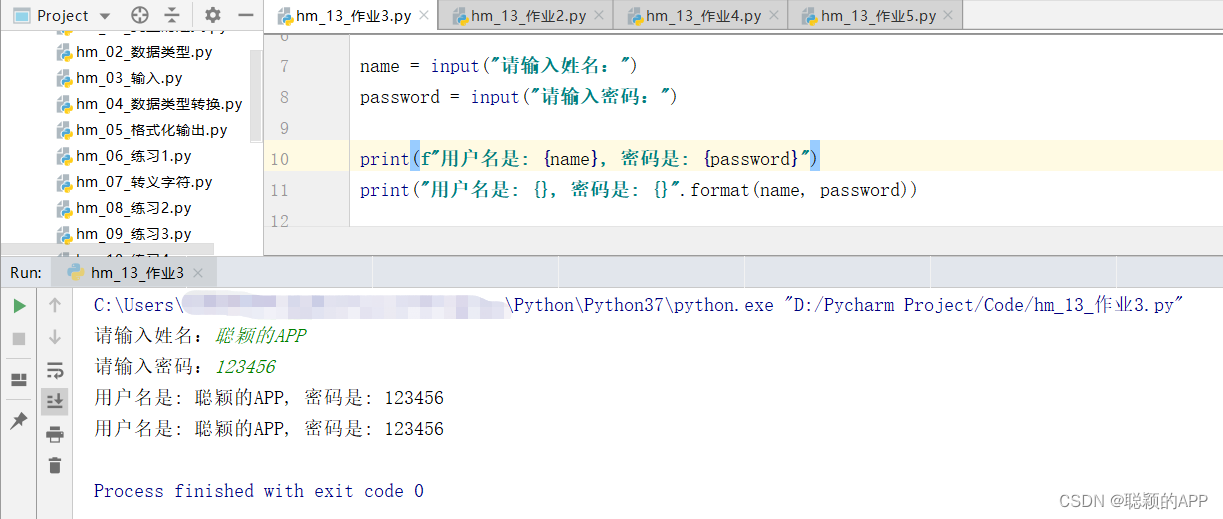Screen dimensions: 1223x519
Task: Click the .format(name, password) print line
Action: click(639, 190)
